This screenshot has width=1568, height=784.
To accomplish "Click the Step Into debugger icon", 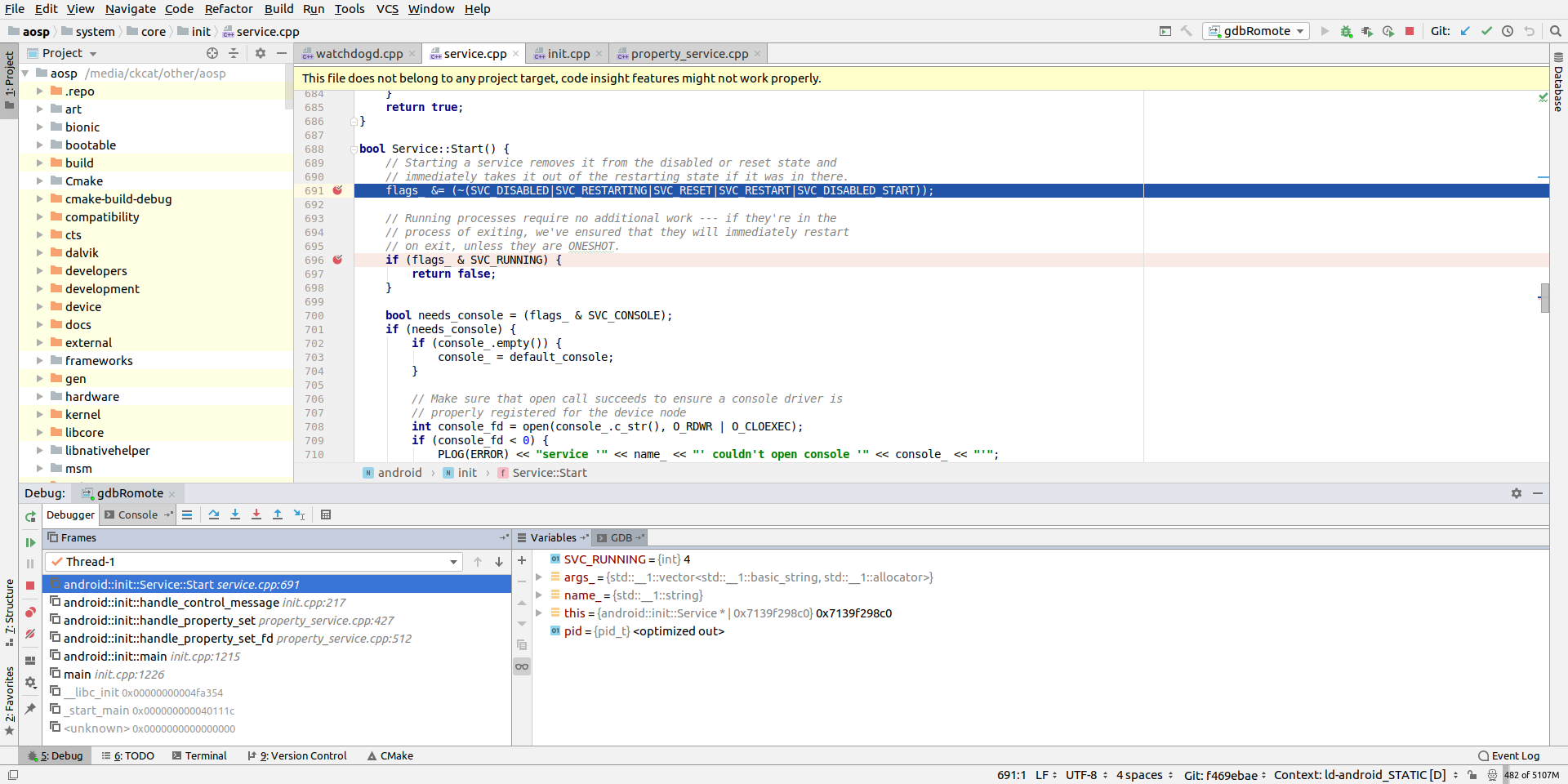I will 235,514.
